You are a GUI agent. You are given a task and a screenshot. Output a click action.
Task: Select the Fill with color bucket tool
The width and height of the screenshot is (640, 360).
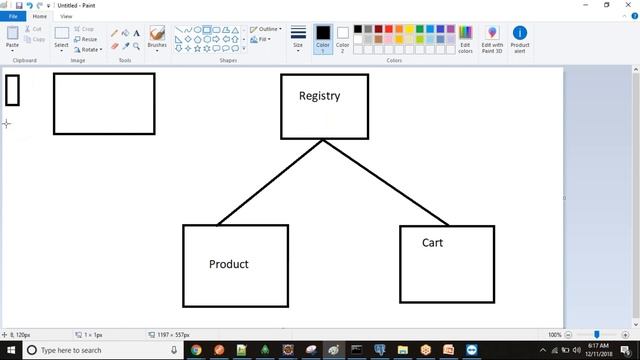point(125,33)
